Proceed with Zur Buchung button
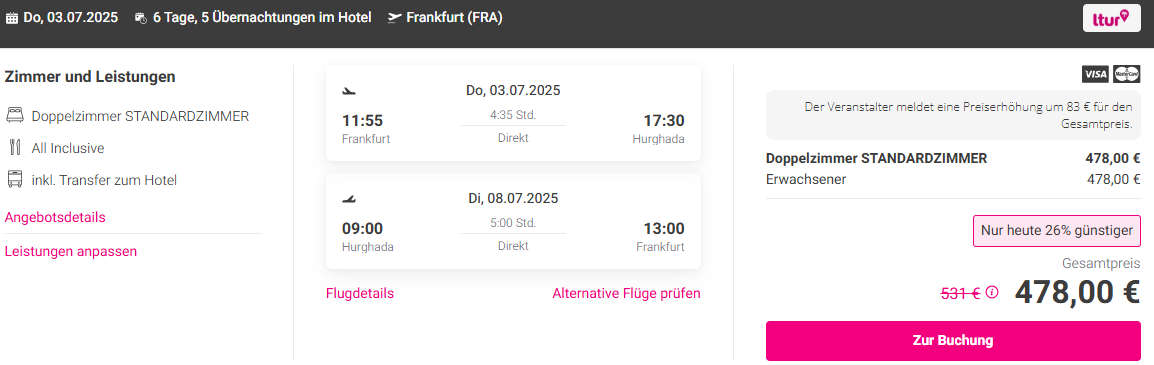The image size is (1154, 365). [x=953, y=341]
